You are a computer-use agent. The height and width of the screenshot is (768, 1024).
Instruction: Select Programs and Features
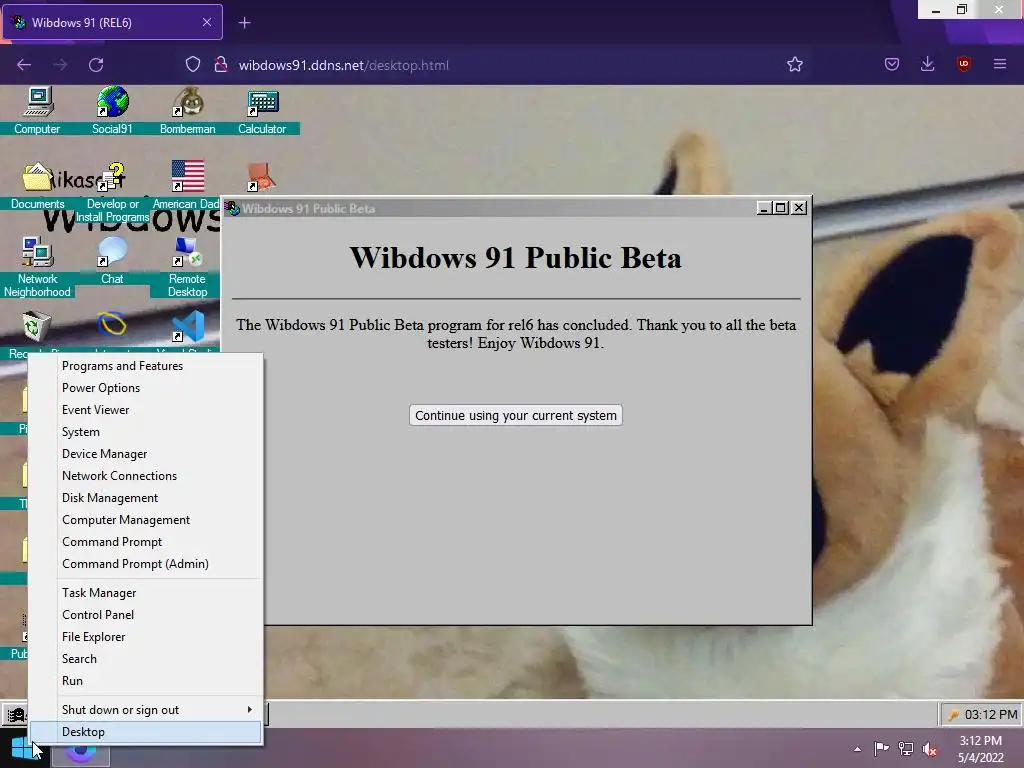tap(145, 366)
